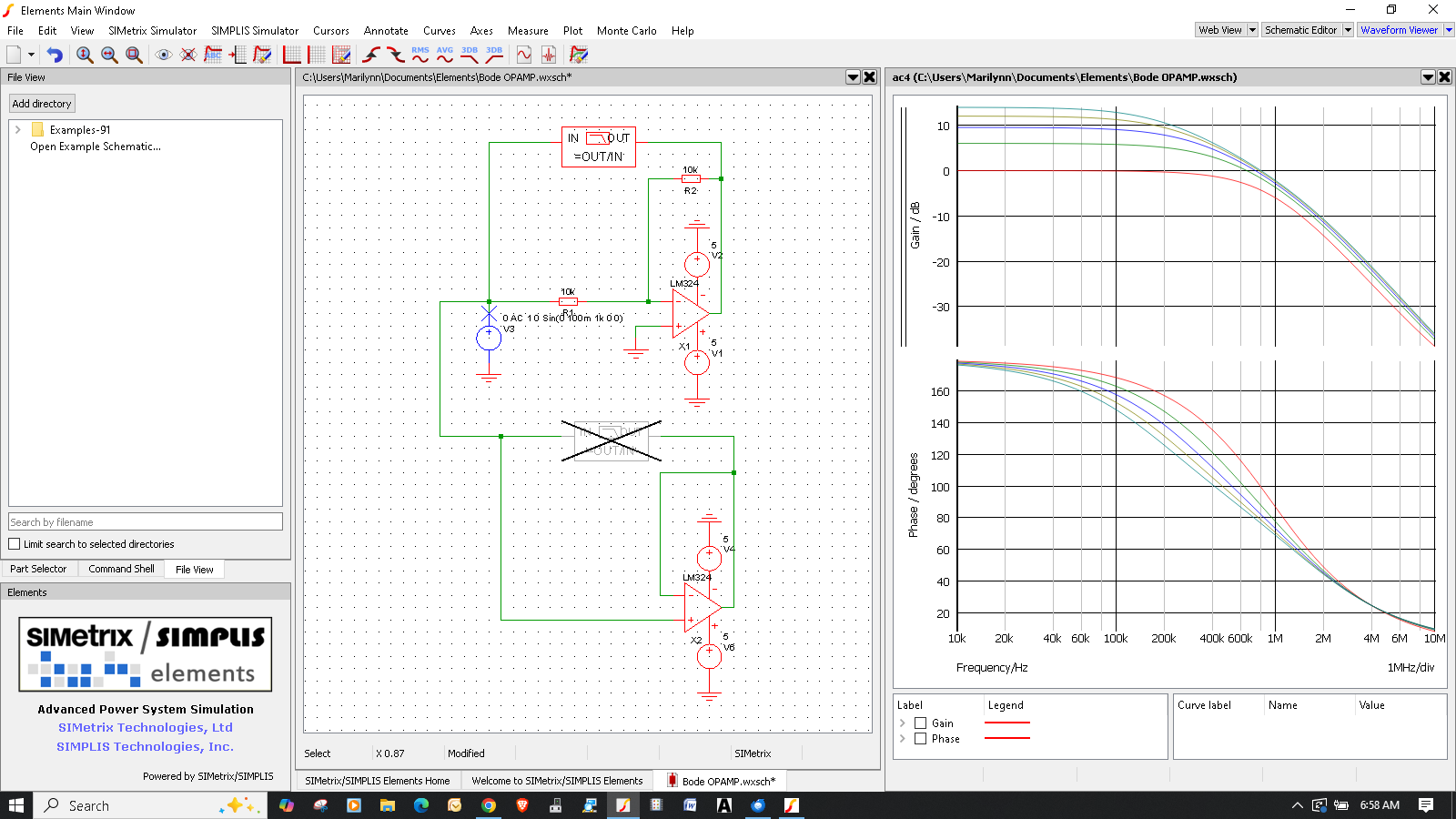Screen dimensions: 1456x819
Task: Measure 3DB high-pass bandwidth
Action: pyautogui.click(x=494, y=55)
